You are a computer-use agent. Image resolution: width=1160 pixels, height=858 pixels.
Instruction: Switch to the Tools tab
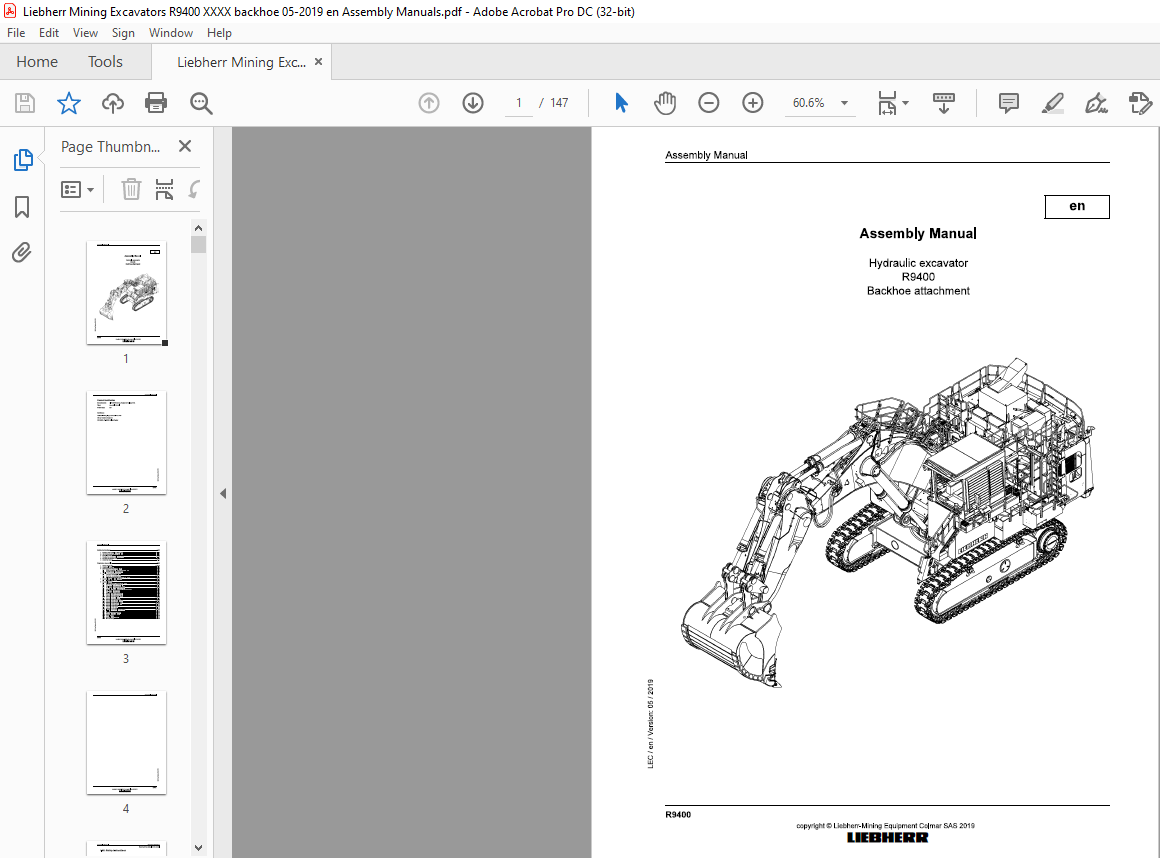pos(105,62)
